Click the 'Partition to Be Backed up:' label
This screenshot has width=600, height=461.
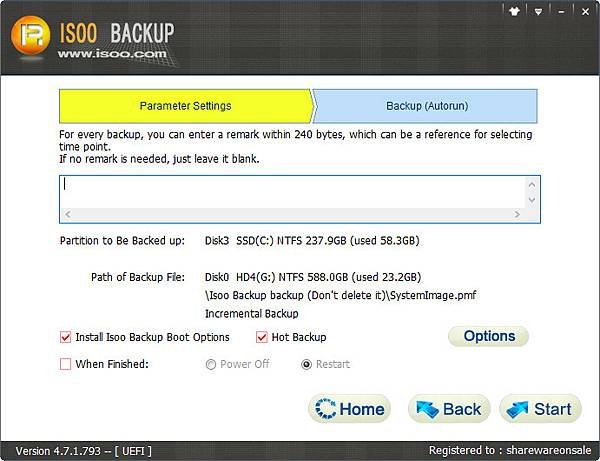122,241
